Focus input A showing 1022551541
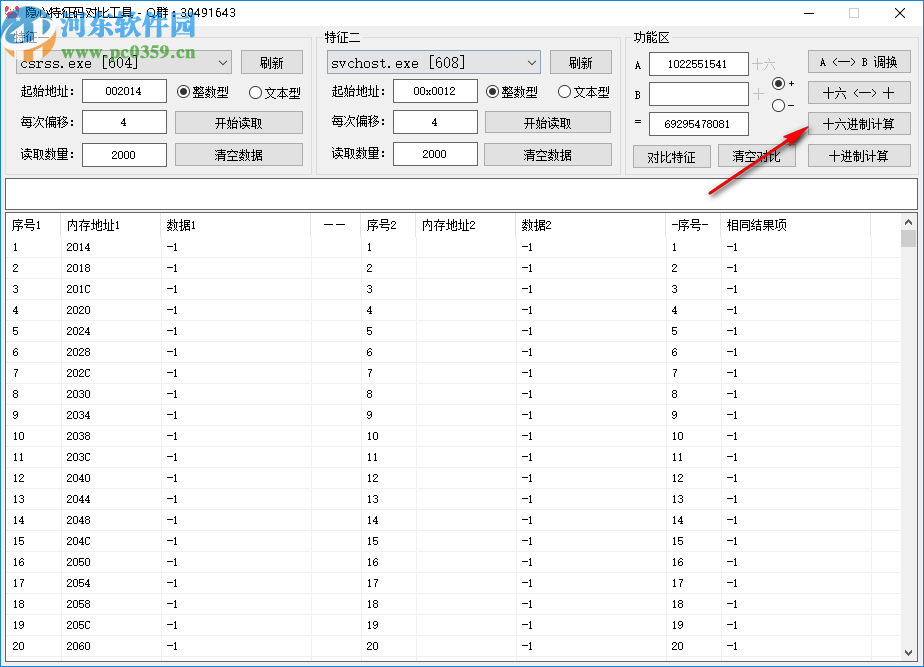 tap(698, 64)
